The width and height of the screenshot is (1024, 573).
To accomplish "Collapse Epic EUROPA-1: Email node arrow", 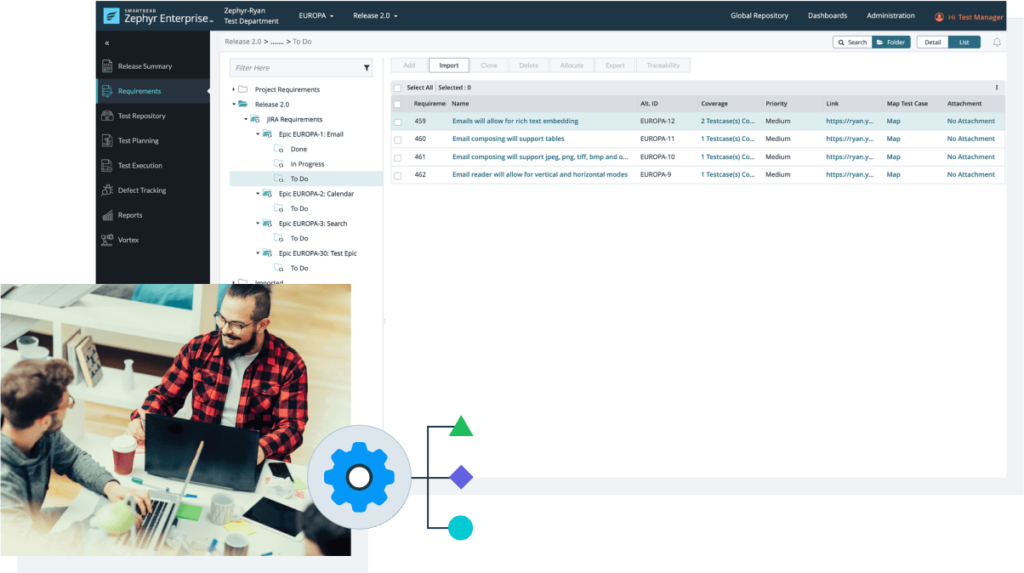I will point(257,134).
